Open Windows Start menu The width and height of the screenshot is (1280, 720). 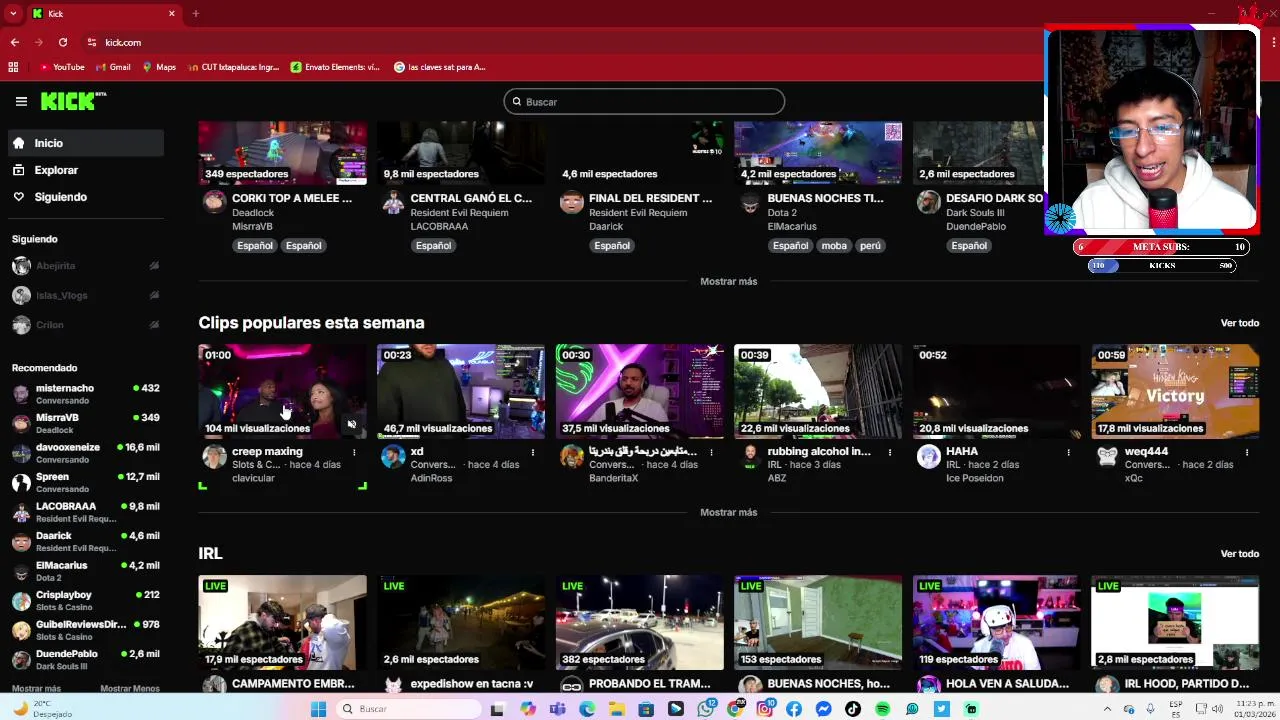point(318,708)
